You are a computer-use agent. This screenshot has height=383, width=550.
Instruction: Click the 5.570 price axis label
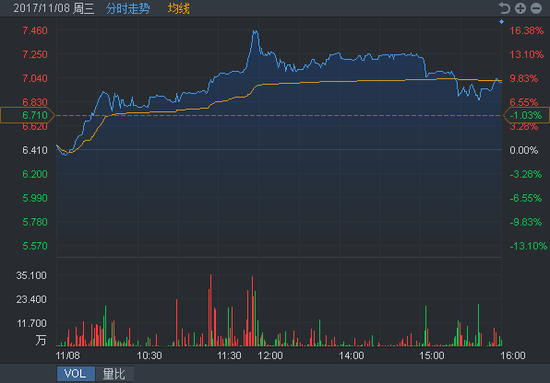tap(35, 246)
